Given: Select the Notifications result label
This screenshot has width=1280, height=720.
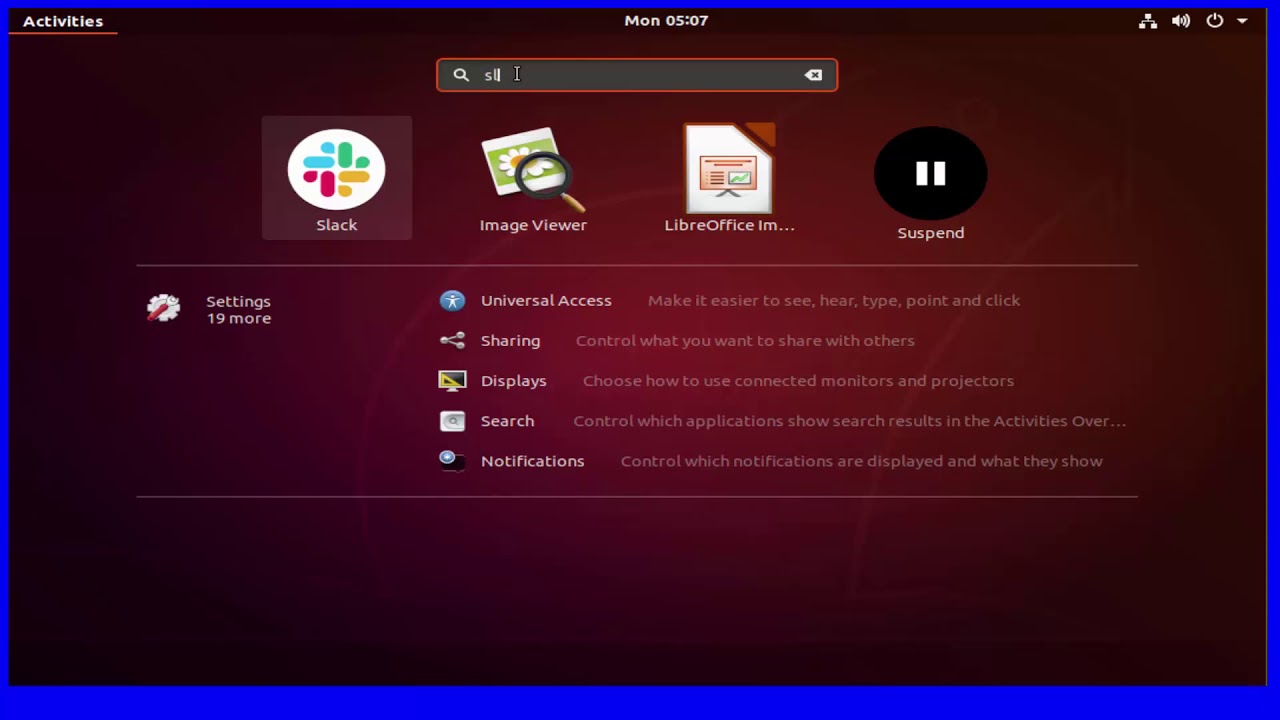Looking at the screenshot, I should (532, 461).
